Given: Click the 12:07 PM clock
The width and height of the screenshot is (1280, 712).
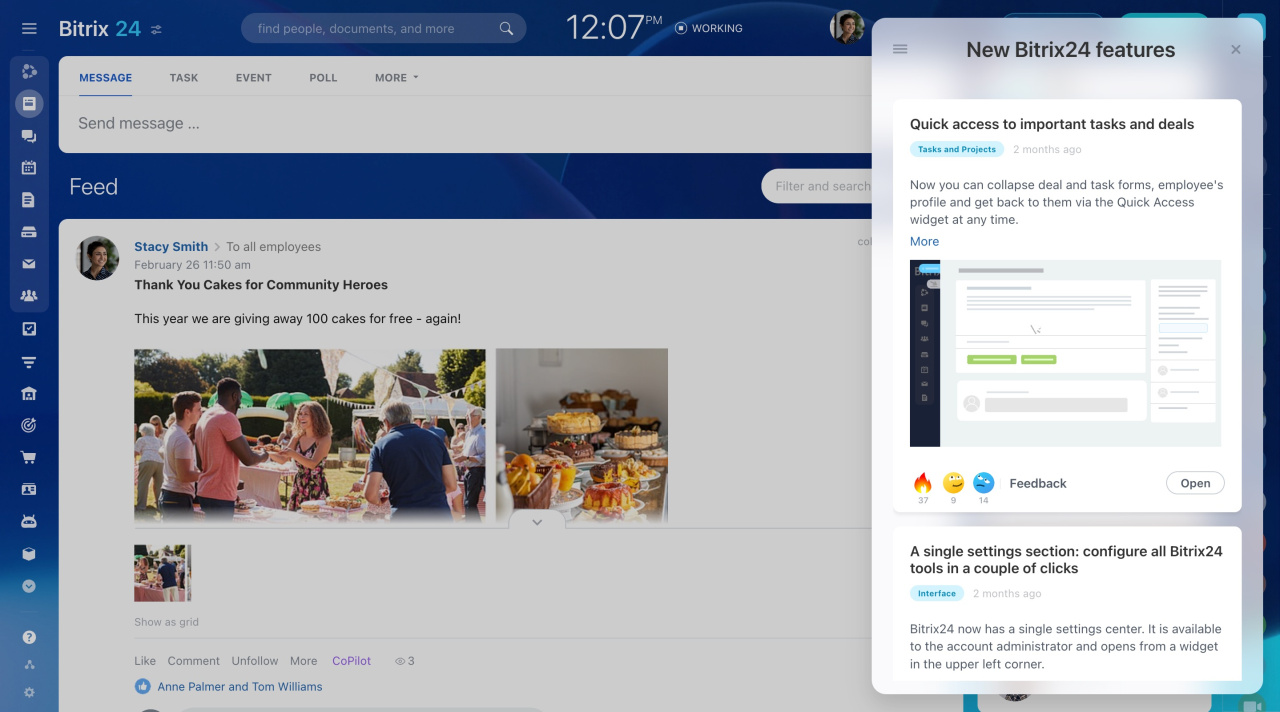Looking at the screenshot, I should click(614, 27).
